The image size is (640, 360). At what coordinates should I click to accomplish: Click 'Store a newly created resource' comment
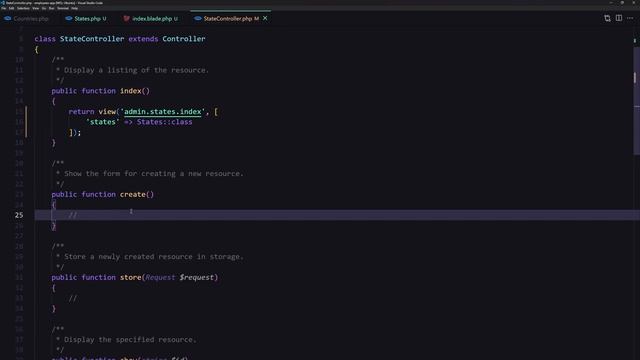coord(153,256)
